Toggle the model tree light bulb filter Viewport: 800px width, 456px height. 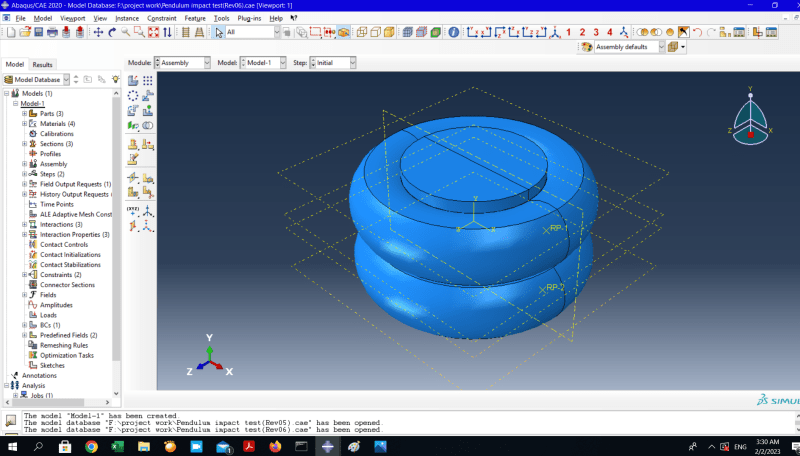(x=116, y=80)
